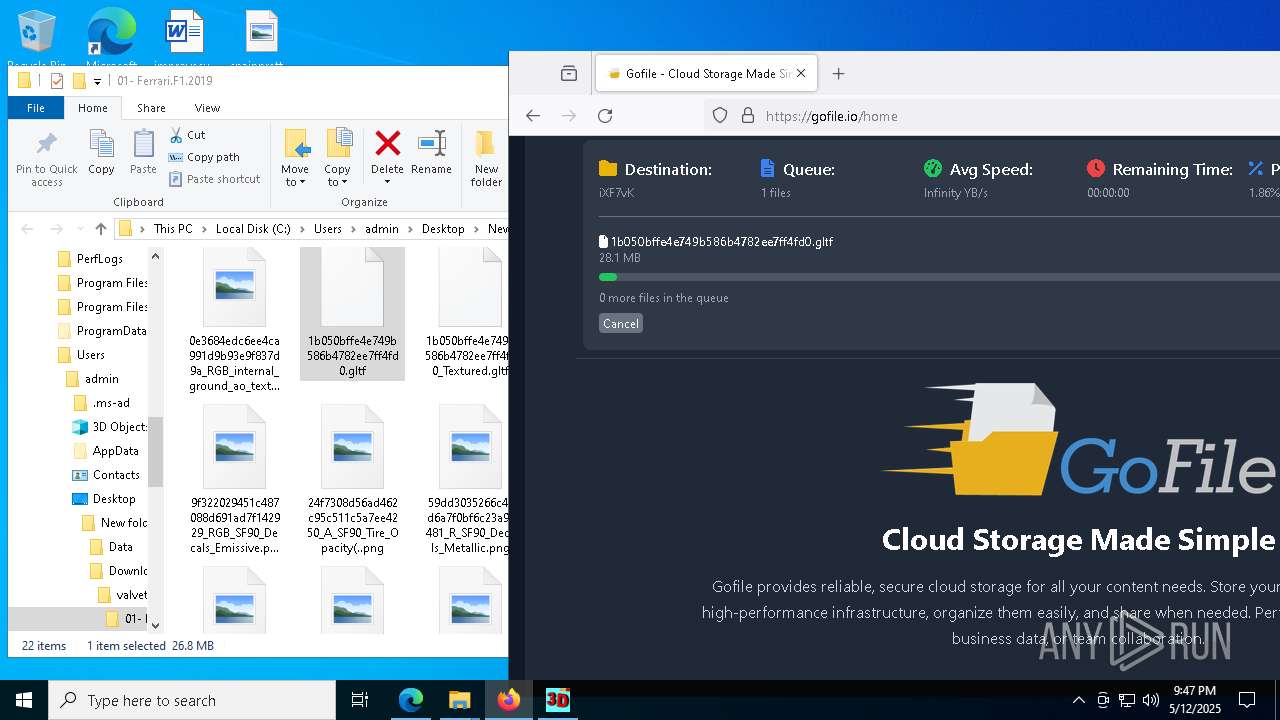Click the Firefox taskbar icon
The width and height of the screenshot is (1280, 720).
(509, 700)
